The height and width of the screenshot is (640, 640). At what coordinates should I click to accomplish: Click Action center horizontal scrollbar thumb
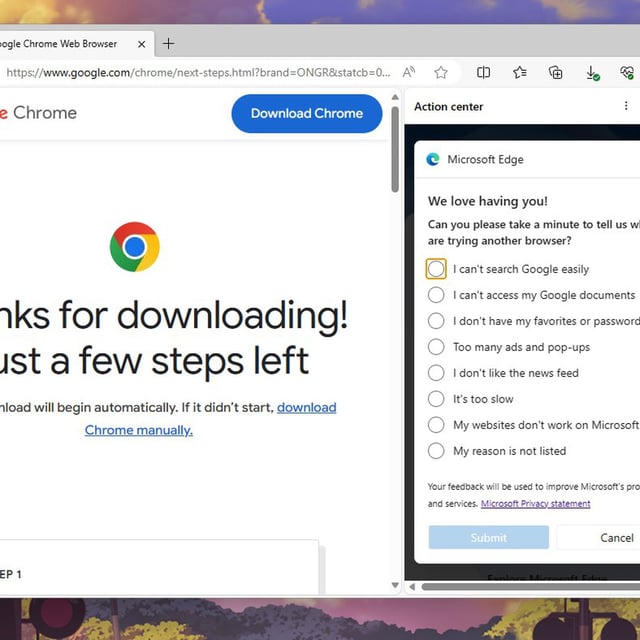click(x=531, y=587)
